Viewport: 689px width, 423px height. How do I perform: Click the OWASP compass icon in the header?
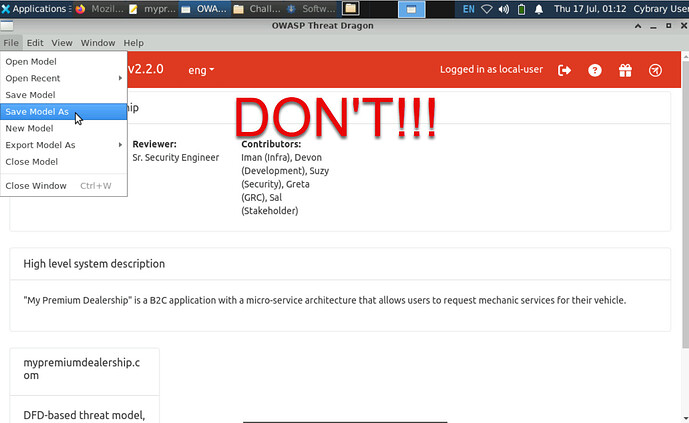point(655,71)
